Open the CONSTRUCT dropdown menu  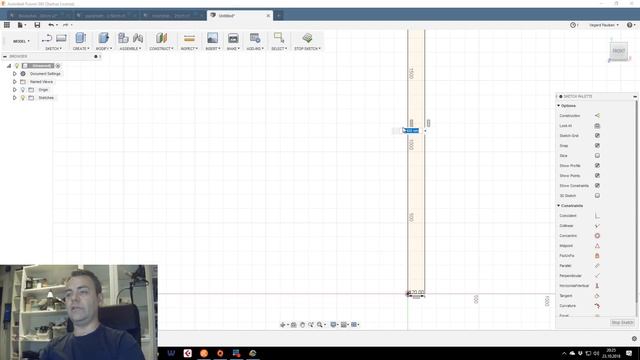[161, 49]
